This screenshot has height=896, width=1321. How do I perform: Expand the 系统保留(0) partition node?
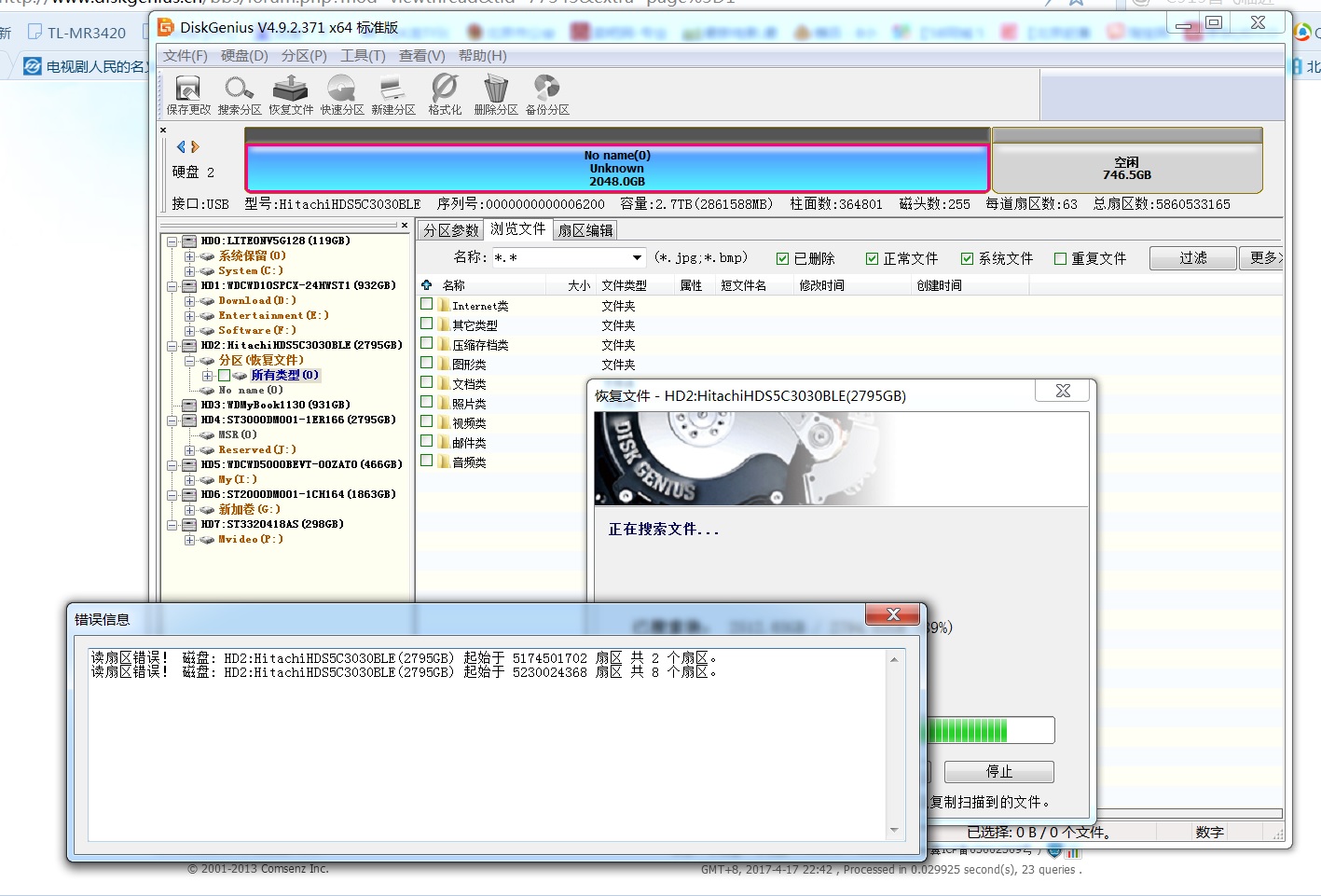(189, 256)
